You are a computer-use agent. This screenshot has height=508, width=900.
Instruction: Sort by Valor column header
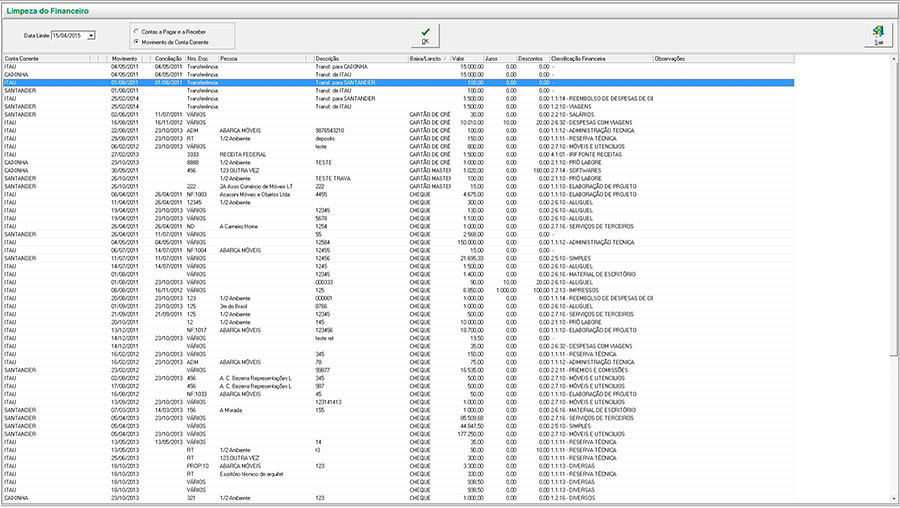tap(467, 59)
